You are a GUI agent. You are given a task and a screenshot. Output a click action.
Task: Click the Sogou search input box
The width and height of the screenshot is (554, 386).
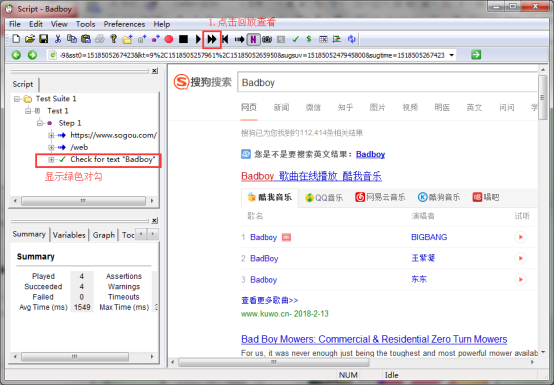pyautogui.click(x=388, y=83)
